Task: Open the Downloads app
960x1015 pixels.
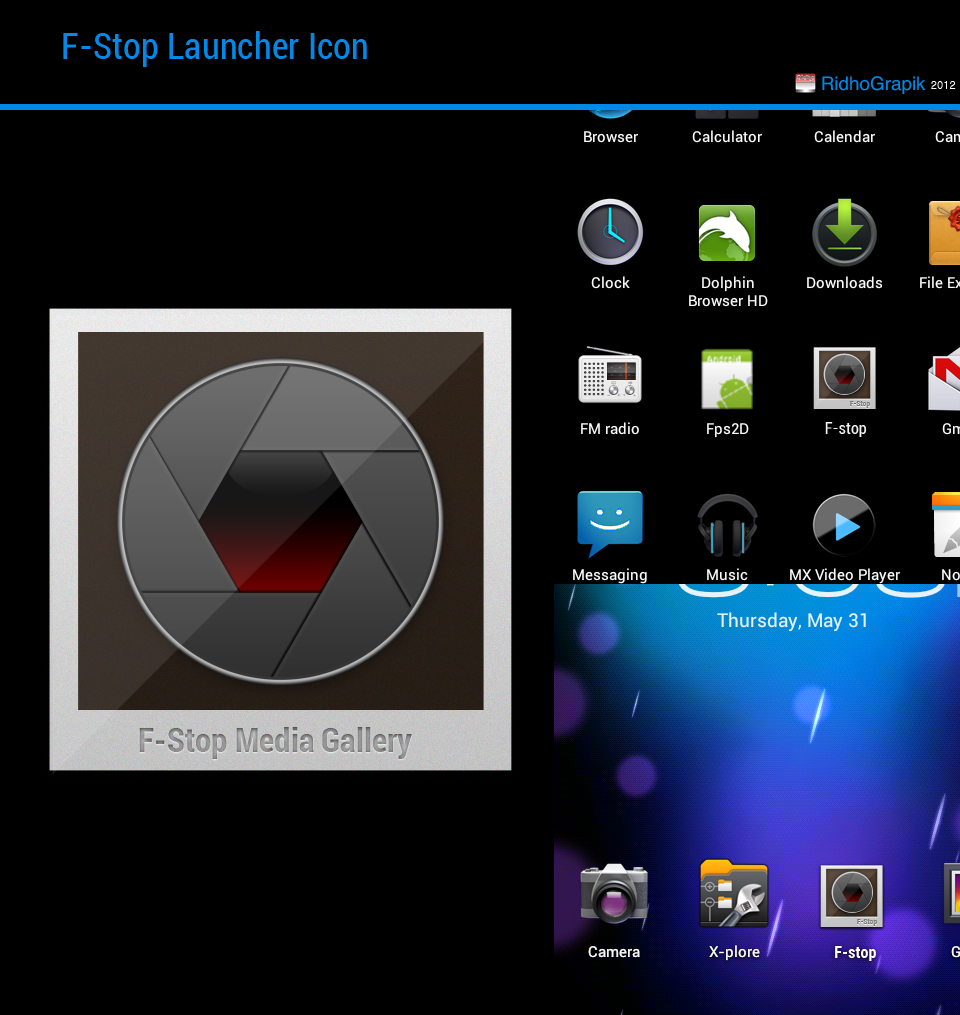Action: 844,233
